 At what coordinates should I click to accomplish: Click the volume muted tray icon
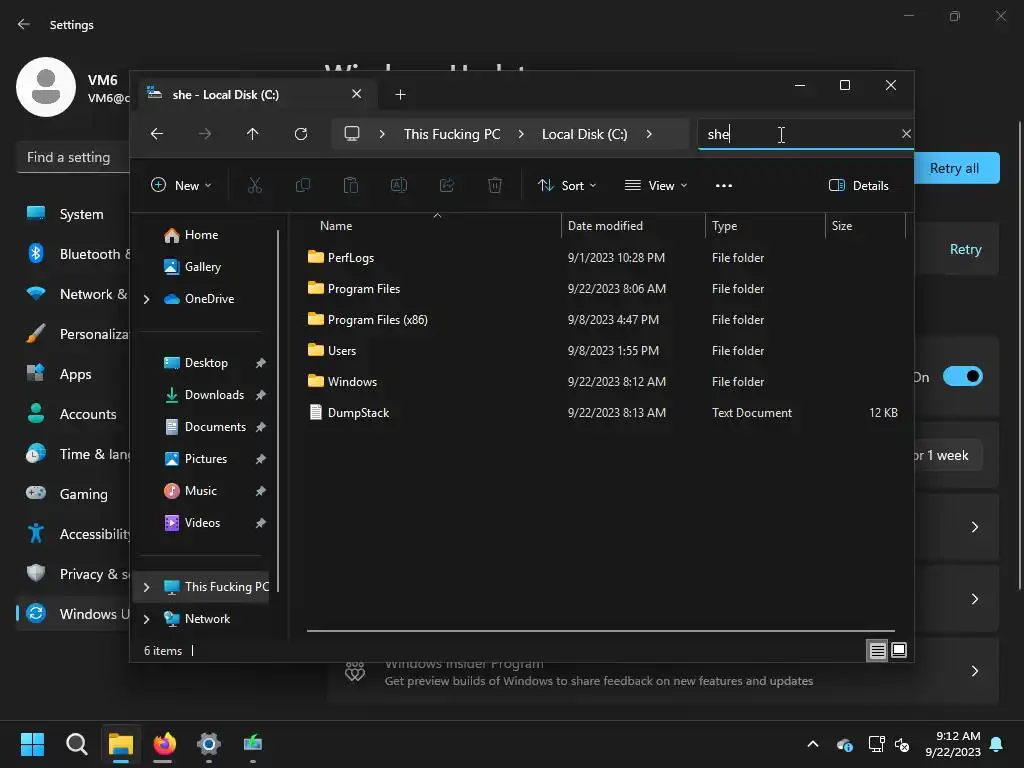pos(902,744)
